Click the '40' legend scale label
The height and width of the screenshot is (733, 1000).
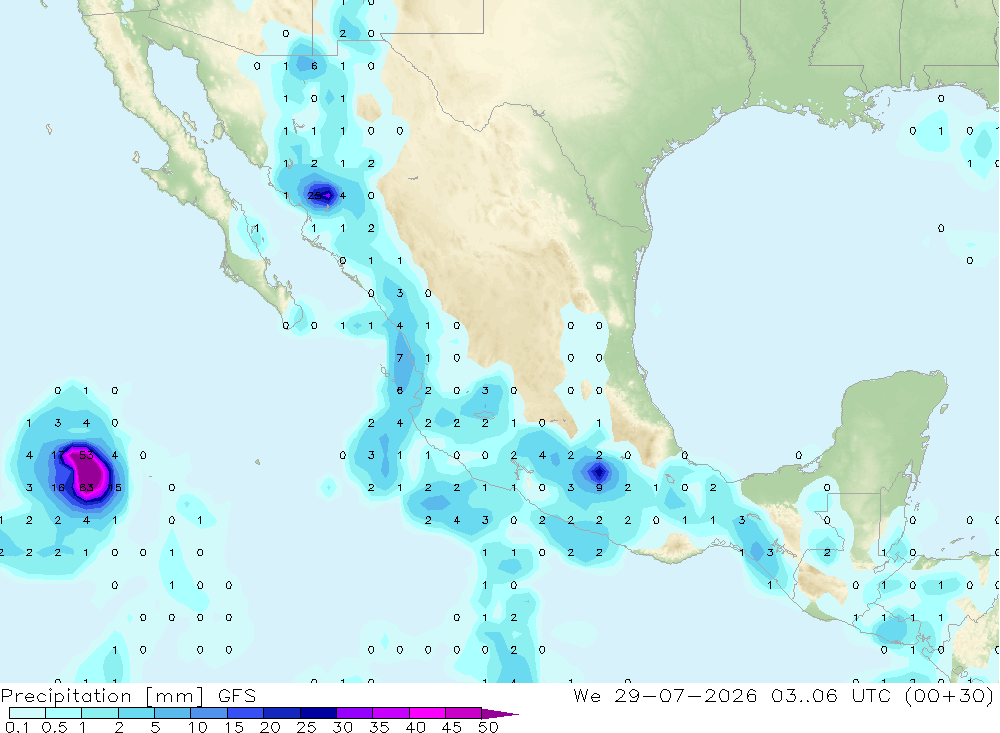[x=415, y=727]
